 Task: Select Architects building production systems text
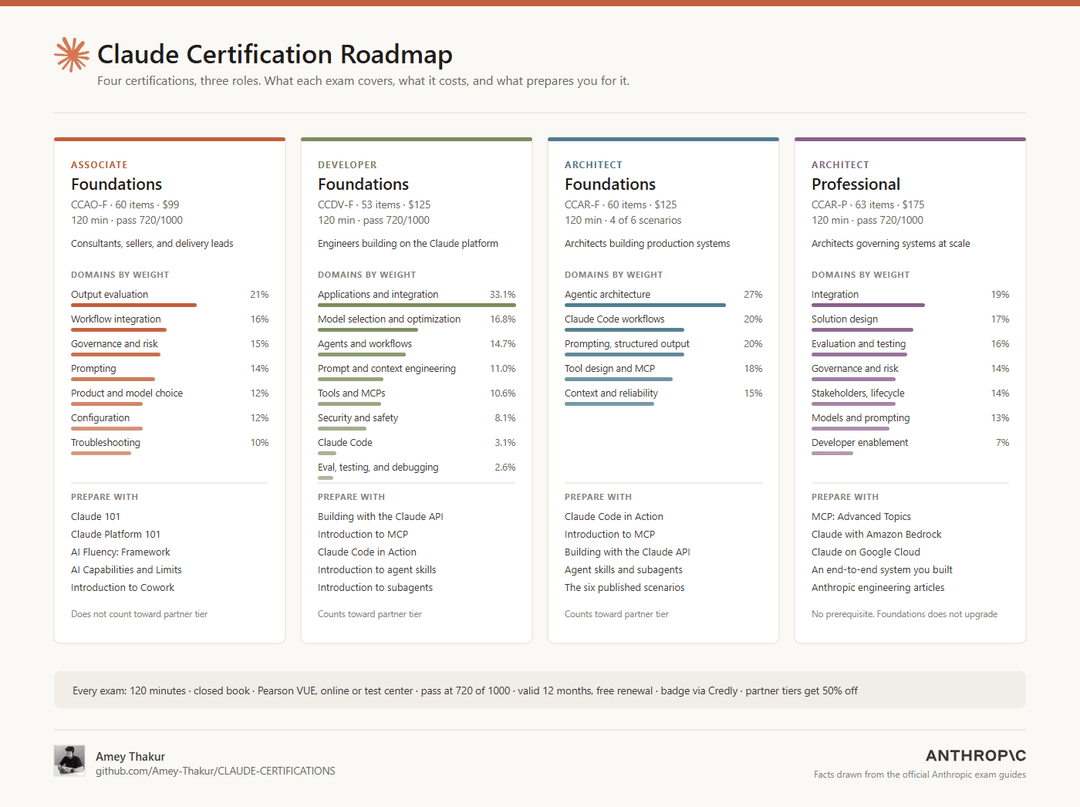647,243
